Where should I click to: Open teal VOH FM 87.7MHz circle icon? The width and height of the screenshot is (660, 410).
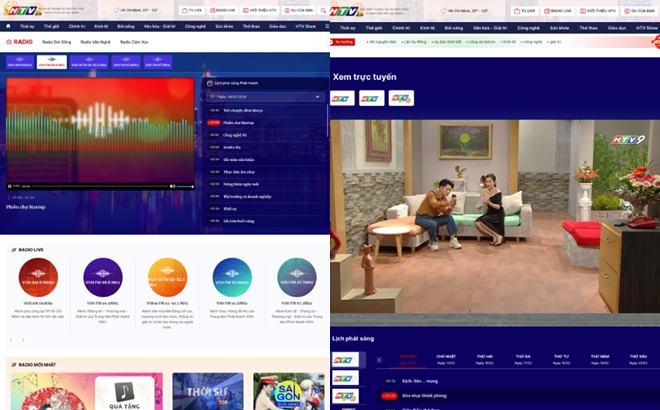coord(297,277)
